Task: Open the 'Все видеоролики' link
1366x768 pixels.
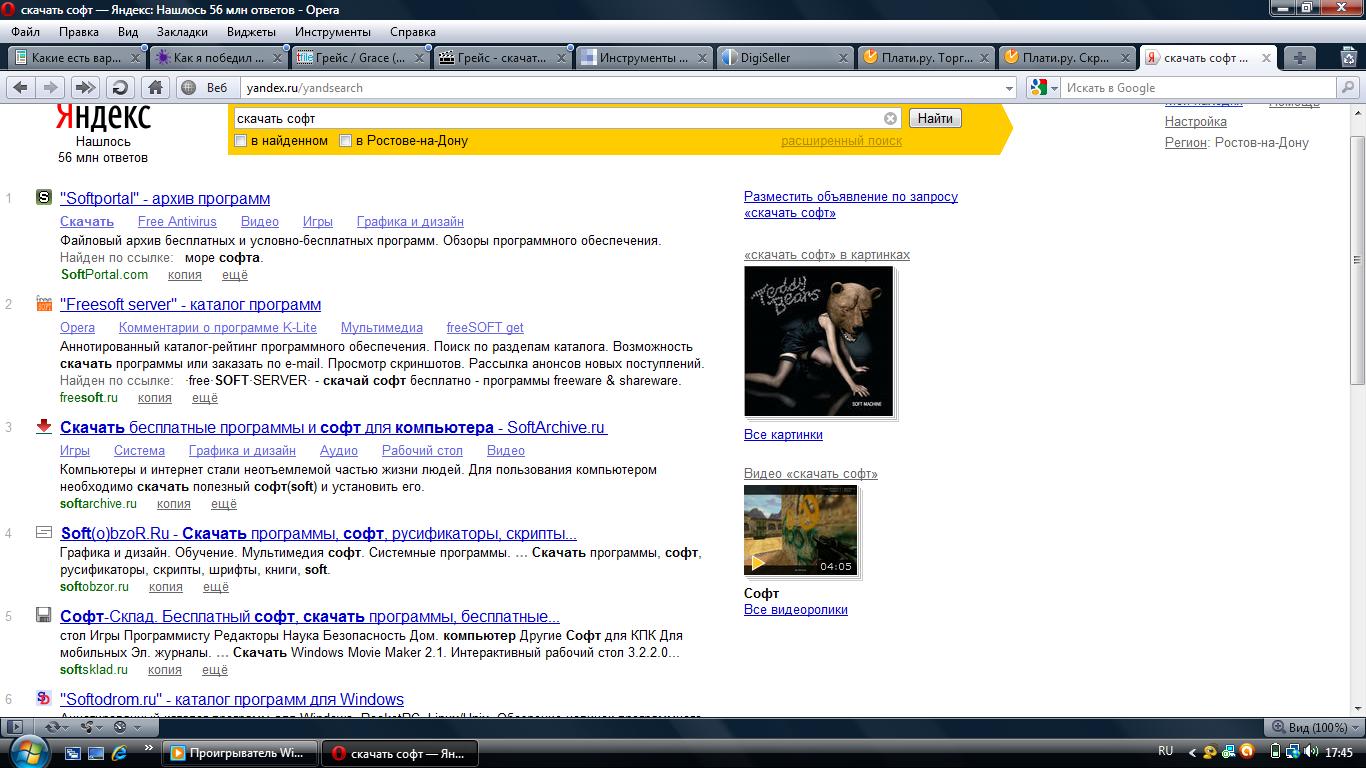Action: (x=795, y=610)
